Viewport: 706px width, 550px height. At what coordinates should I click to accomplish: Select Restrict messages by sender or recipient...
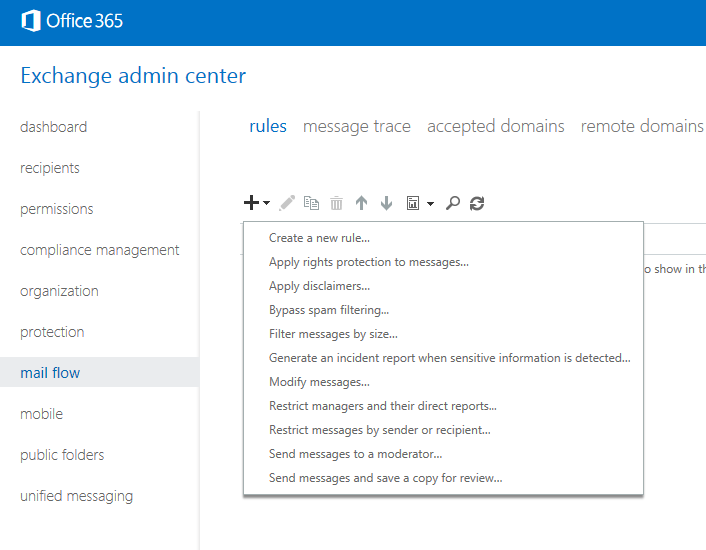380,430
